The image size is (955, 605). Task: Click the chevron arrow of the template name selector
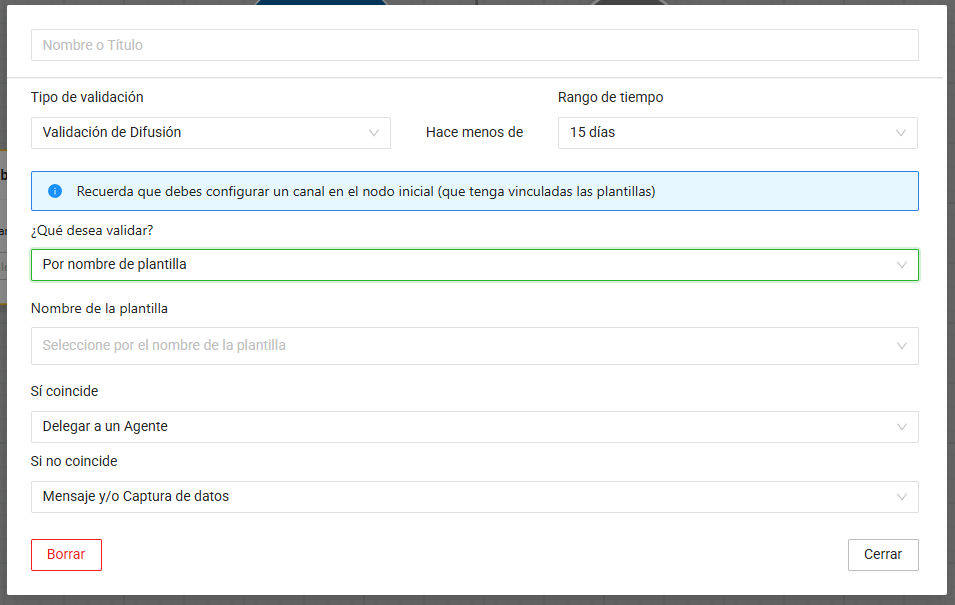902,346
